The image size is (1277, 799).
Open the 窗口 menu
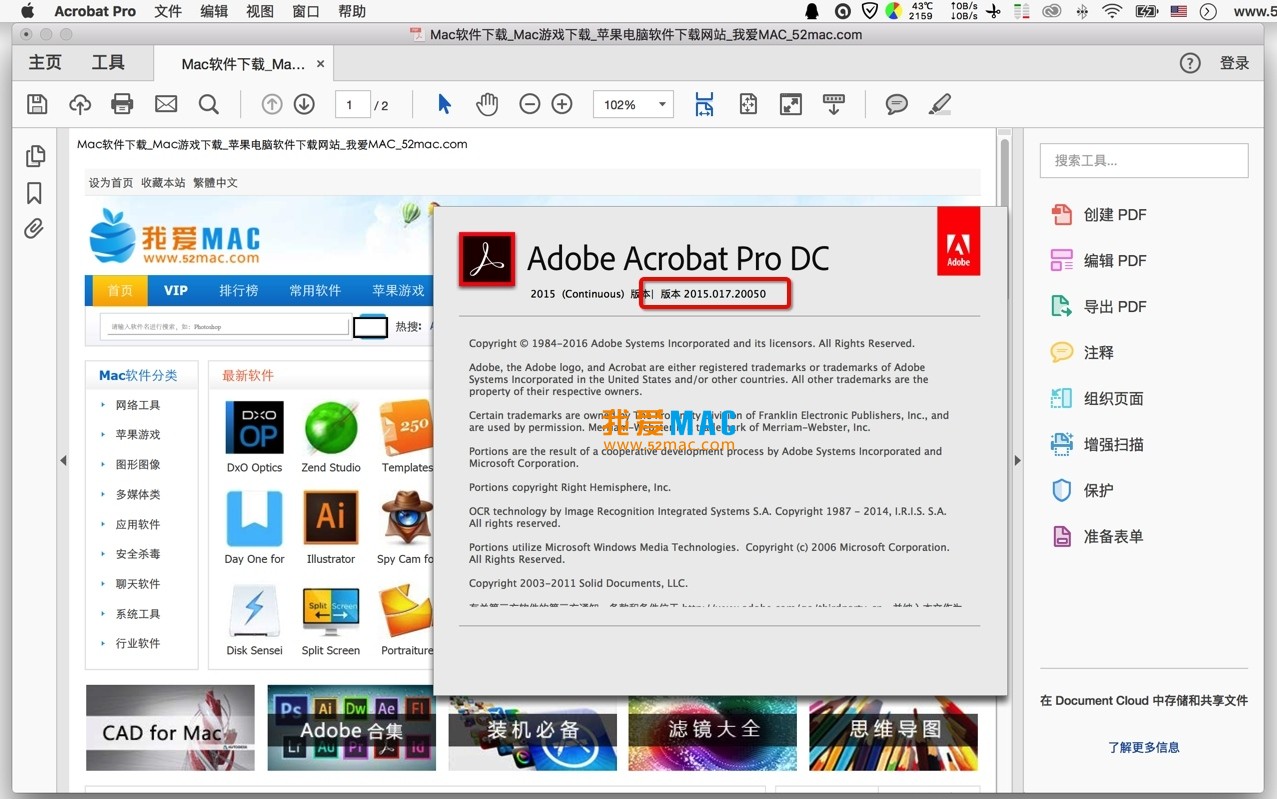(306, 11)
